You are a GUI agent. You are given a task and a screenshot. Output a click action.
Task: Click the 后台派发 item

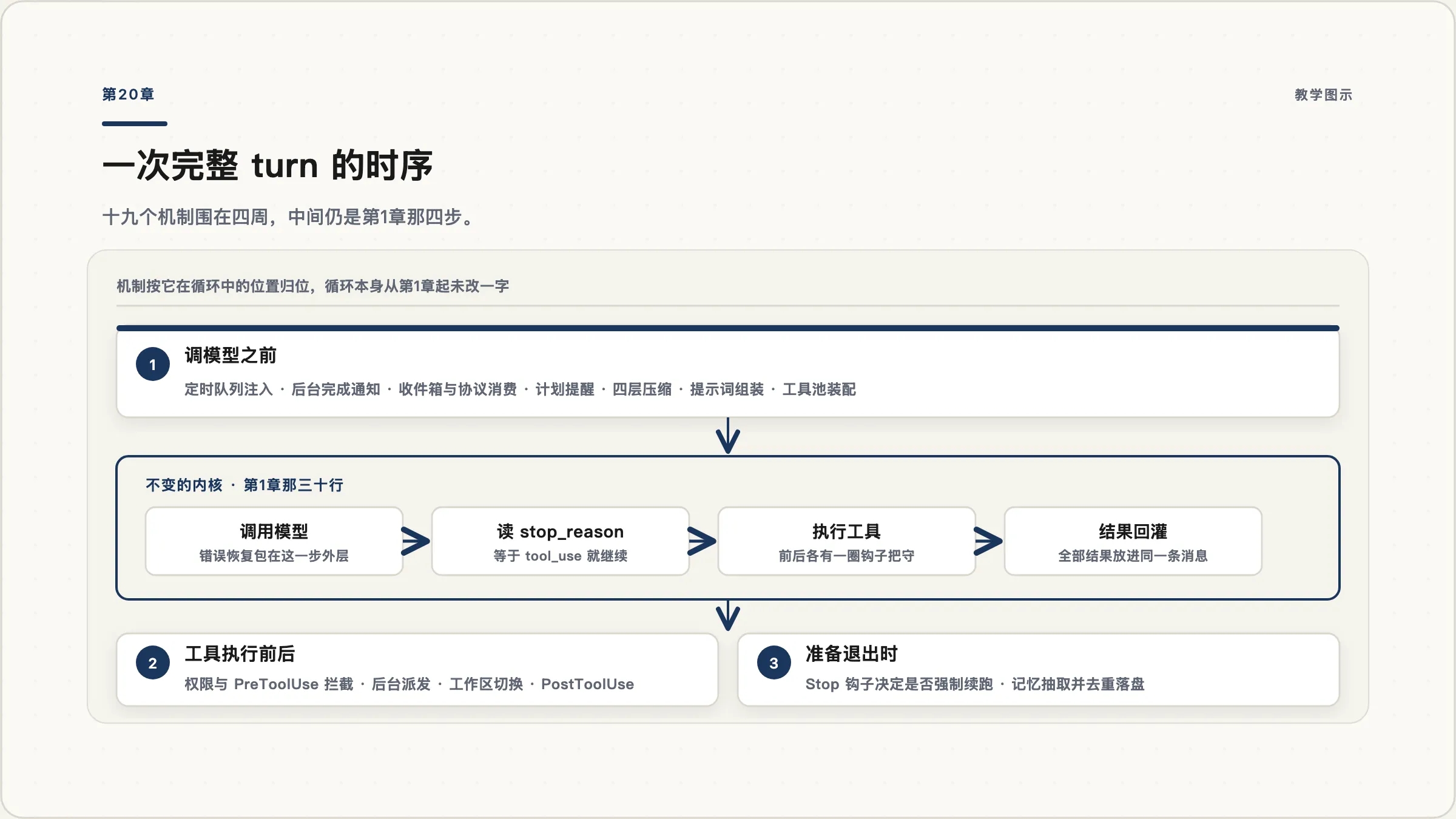(x=401, y=684)
